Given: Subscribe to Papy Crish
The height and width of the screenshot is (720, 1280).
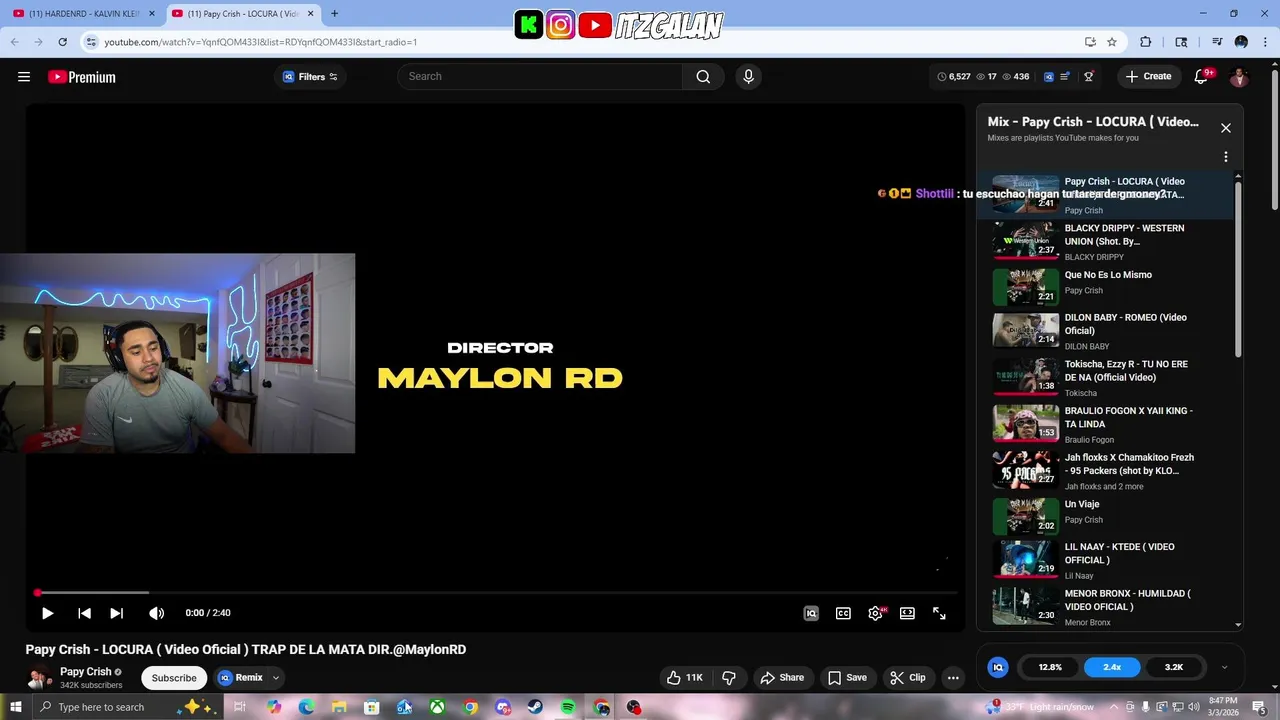Looking at the screenshot, I should 174,678.
